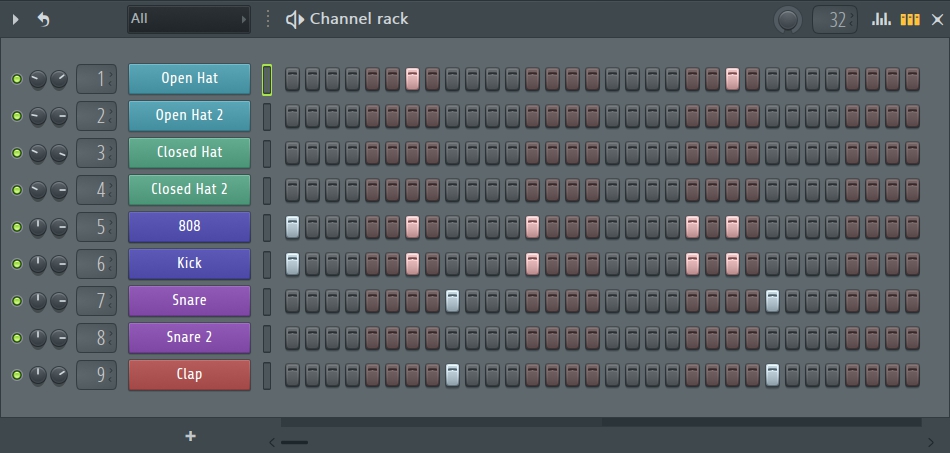Click the mixer track number 1 for Open Hat
Image resolution: width=950 pixels, height=453 pixels.
pos(96,79)
